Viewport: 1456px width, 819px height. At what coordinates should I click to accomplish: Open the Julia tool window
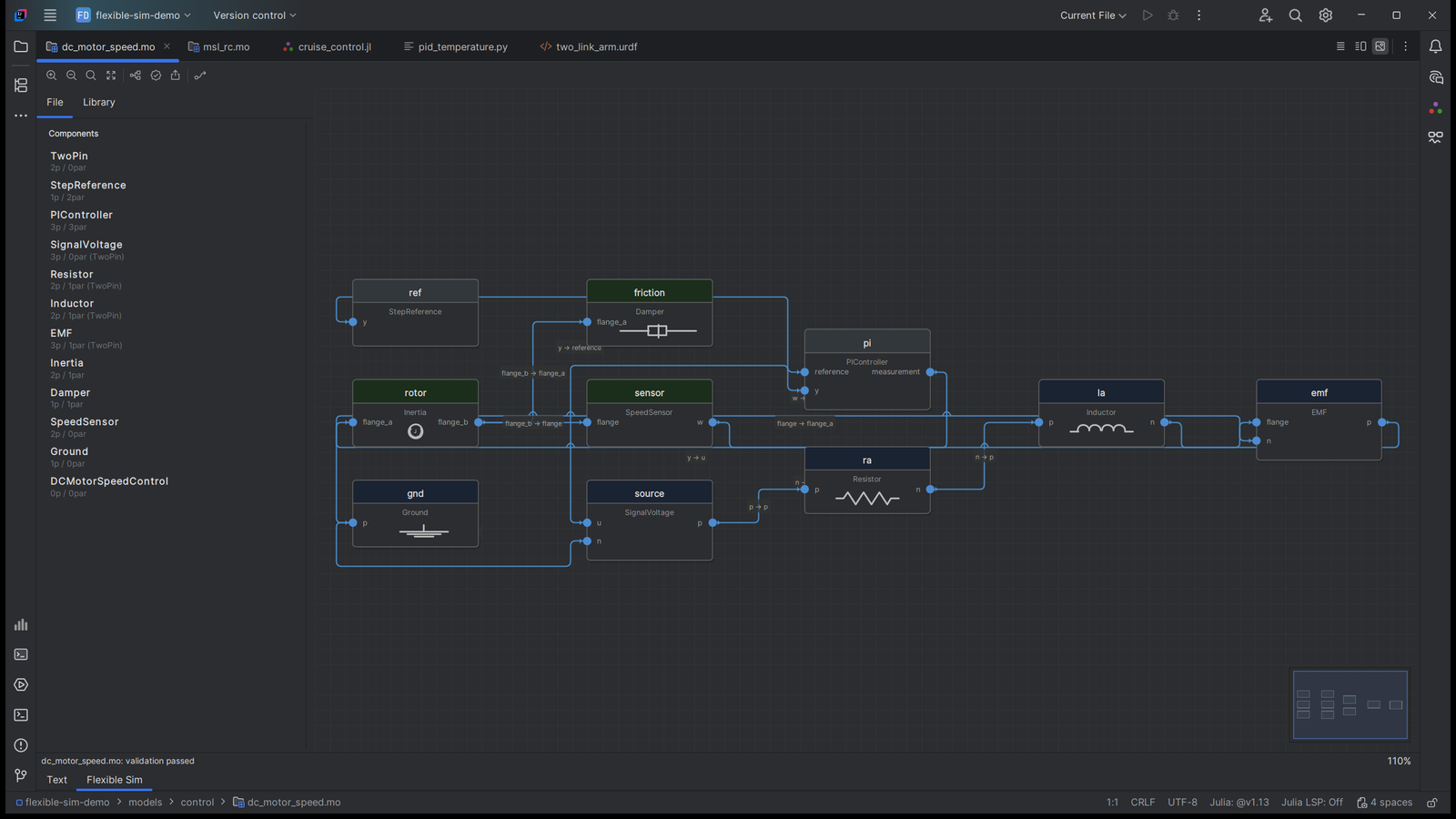point(1435,107)
